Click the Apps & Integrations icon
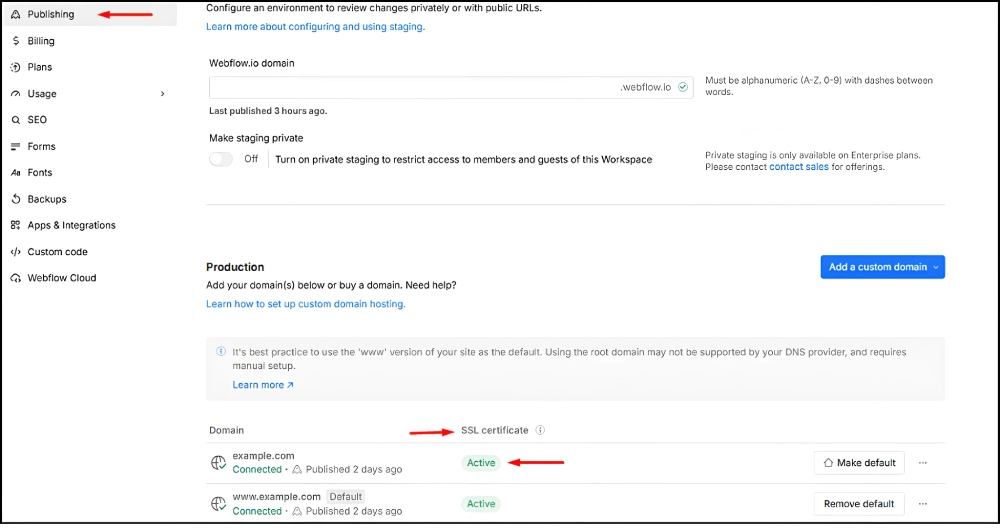Screen dimensions: 1000x528 [16, 225]
